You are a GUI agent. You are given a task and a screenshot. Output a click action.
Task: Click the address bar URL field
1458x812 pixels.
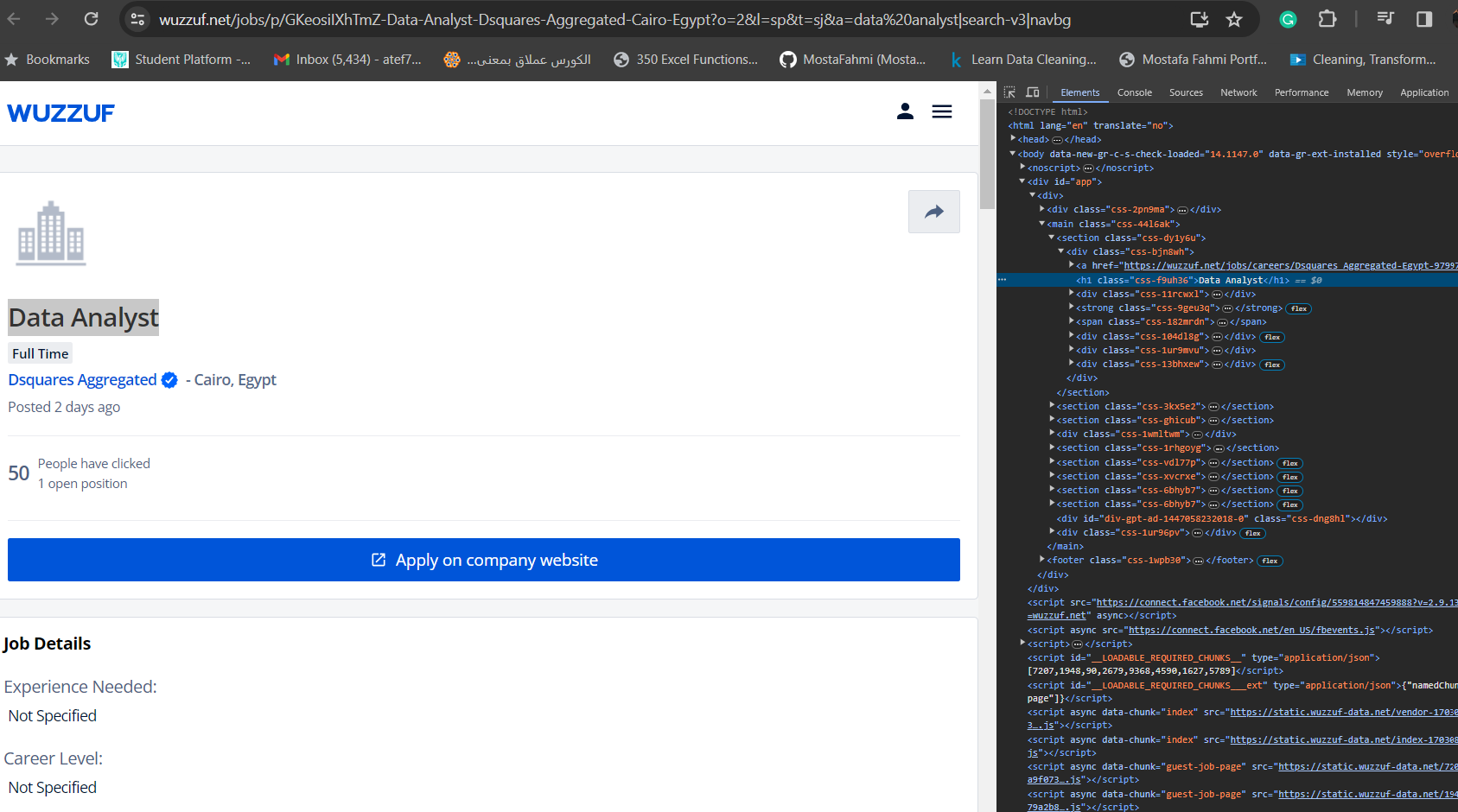coord(614,19)
